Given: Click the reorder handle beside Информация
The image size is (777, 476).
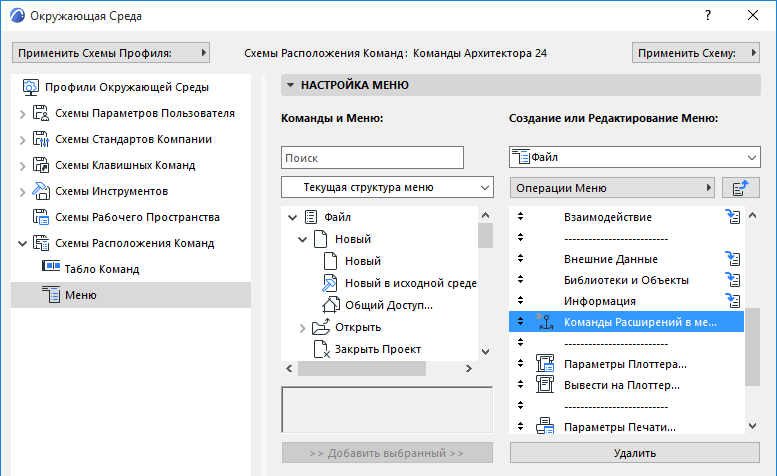Looking at the screenshot, I should click(521, 300).
